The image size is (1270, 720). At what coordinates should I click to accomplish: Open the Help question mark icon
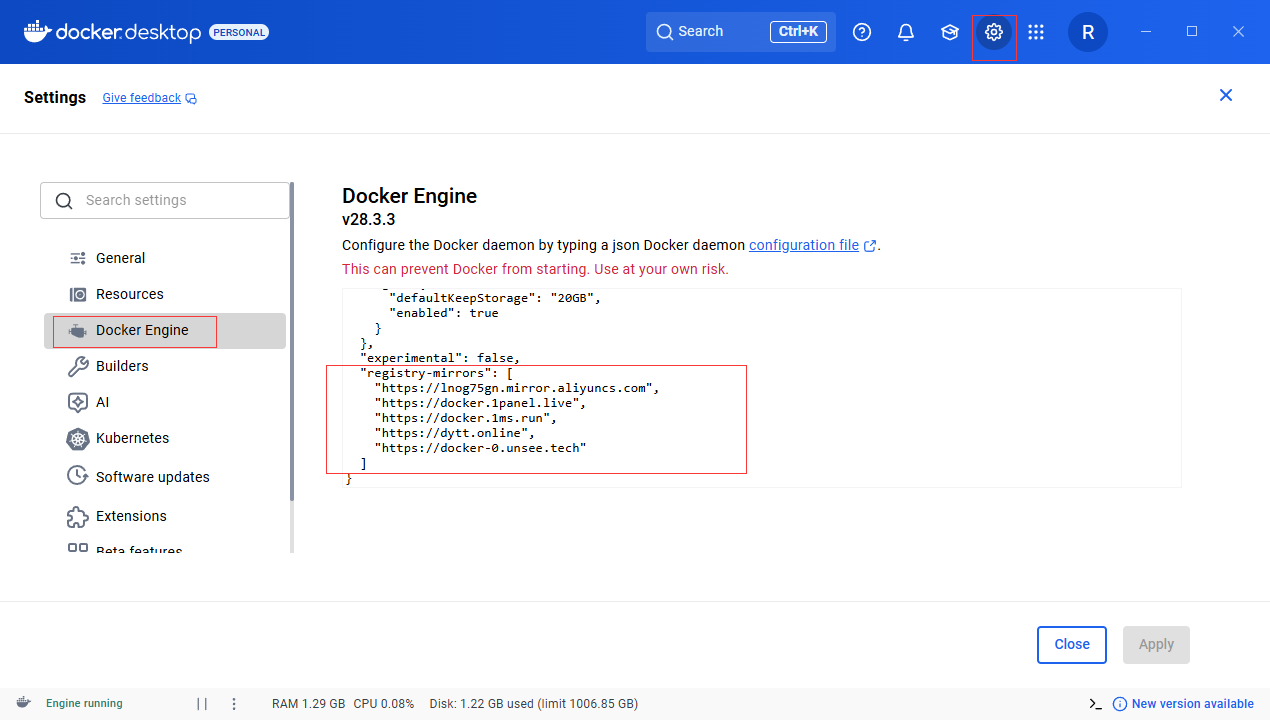point(862,32)
